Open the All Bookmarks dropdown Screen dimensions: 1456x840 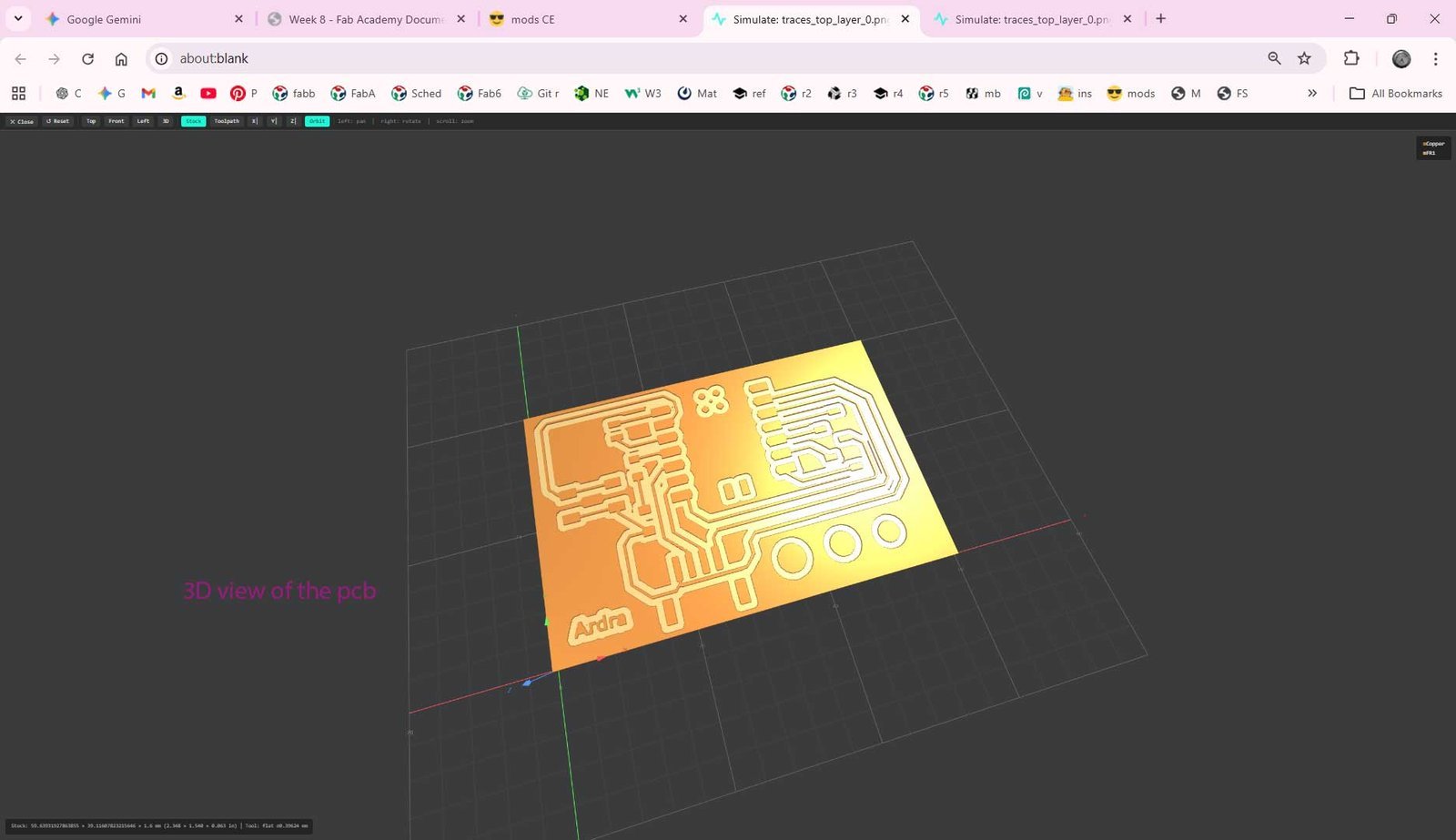1395,93
